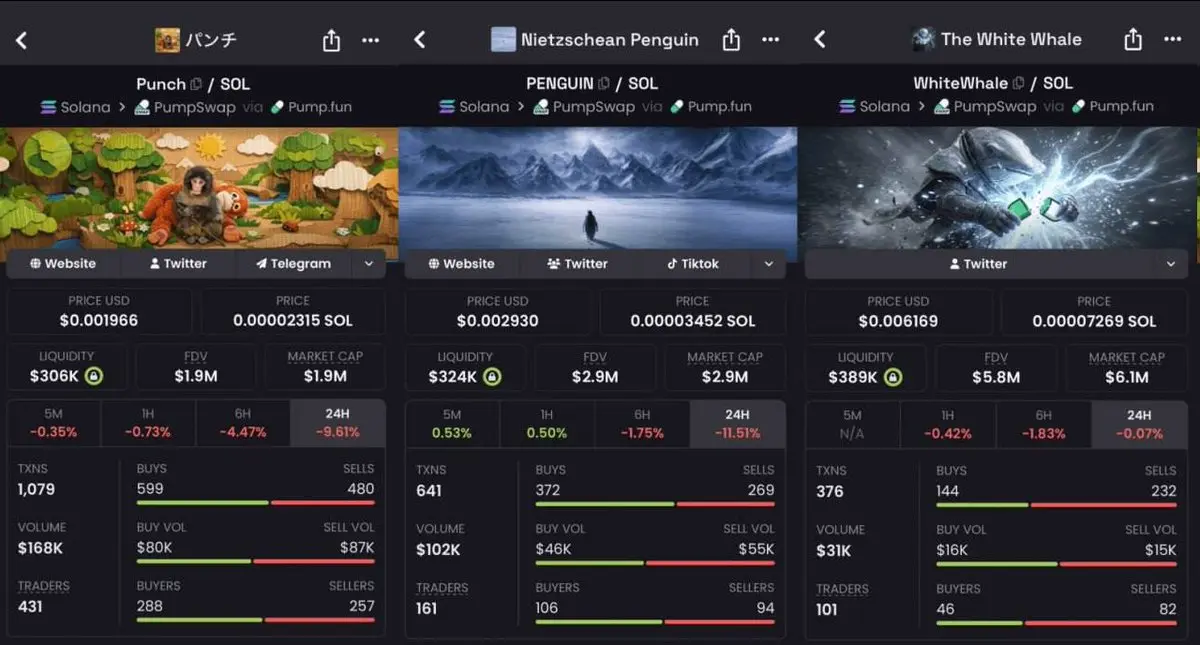Click the Punch TXNS count 1,079
This screenshot has height=645, width=1200.
tap(37, 489)
